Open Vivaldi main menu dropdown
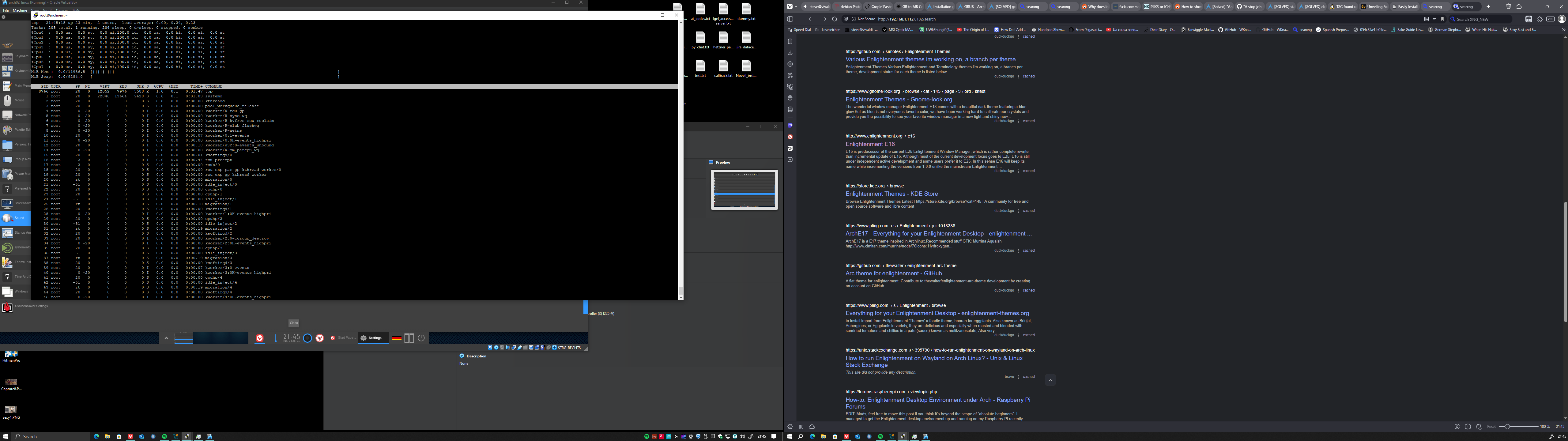 coord(791,7)
